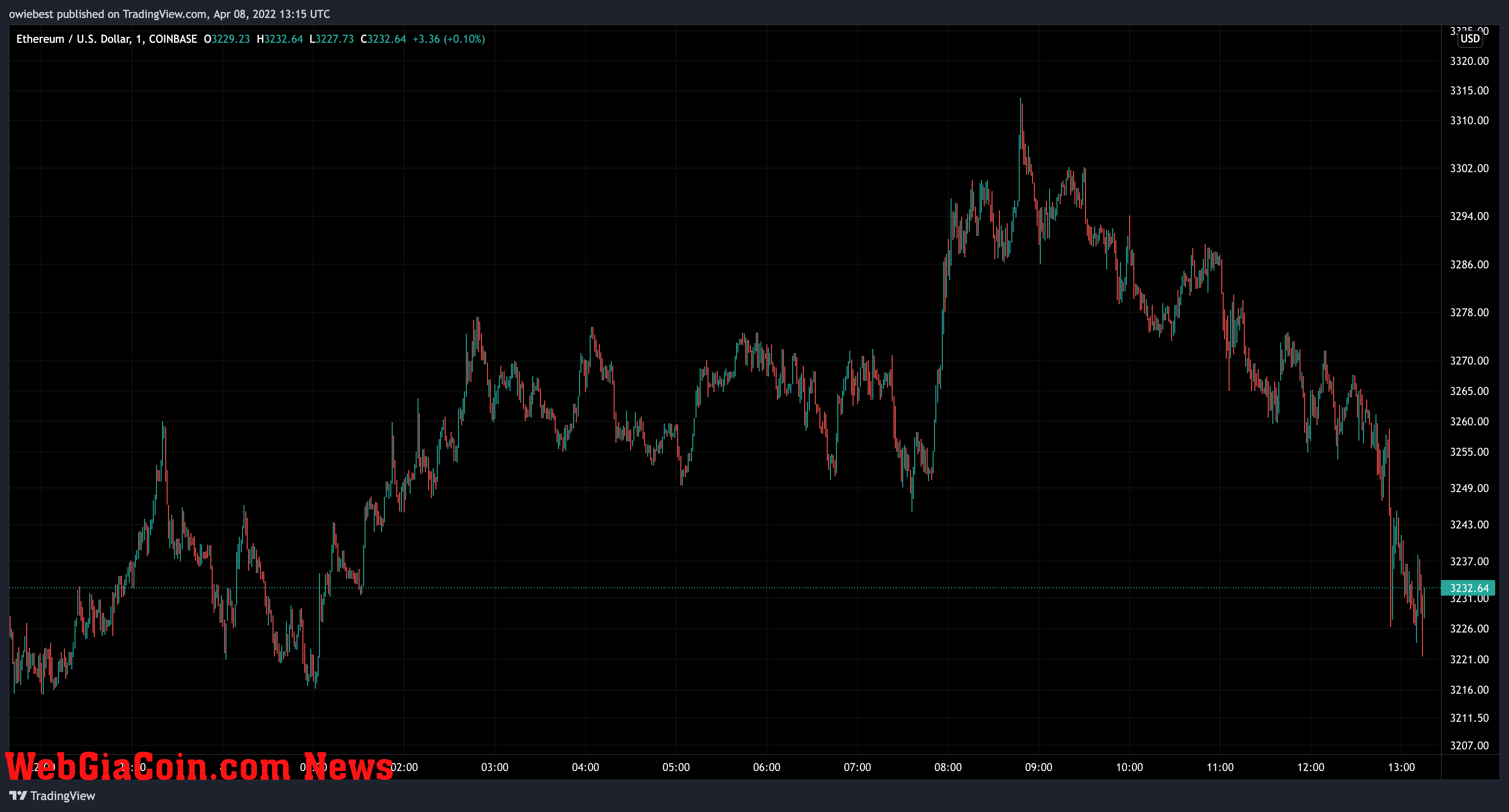1509x812 pixels.
Task: Click the 3270.00 price axis label
Action: [x=1469, y=360]
